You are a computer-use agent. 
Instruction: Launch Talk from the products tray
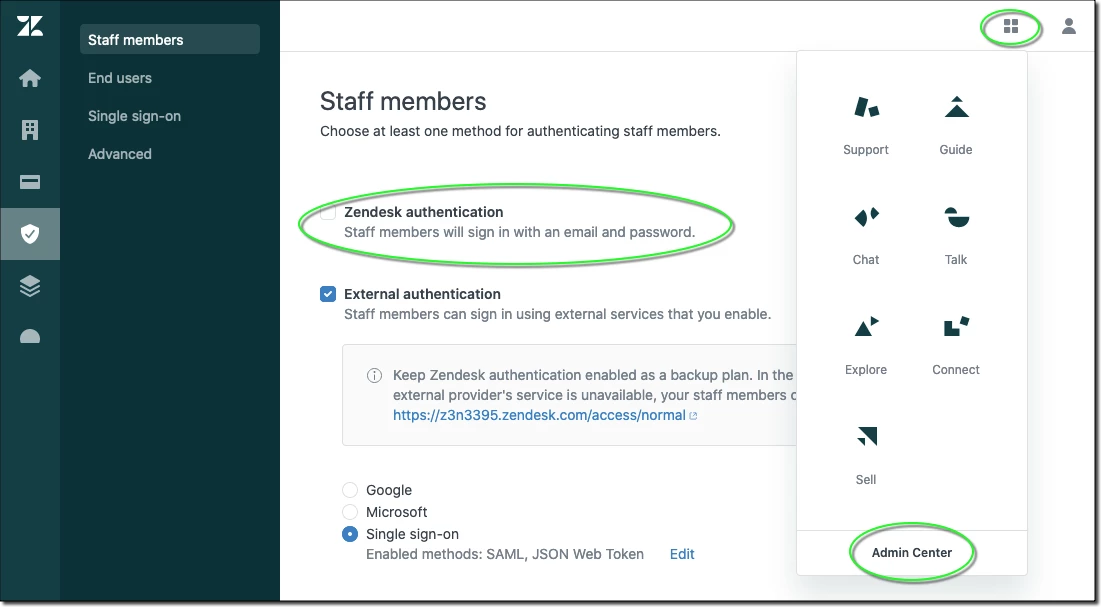[x=956, y=237]
